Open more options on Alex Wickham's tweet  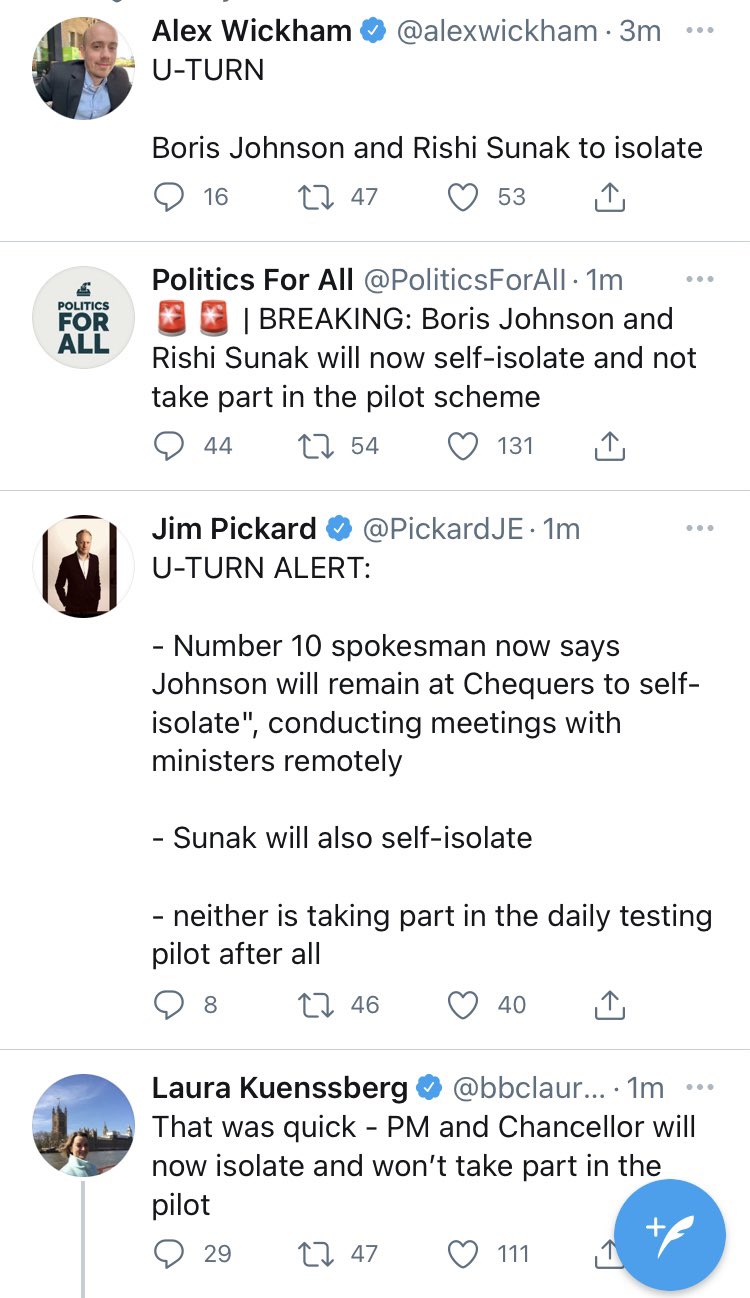pyautogui.click(x=700, y=30)
